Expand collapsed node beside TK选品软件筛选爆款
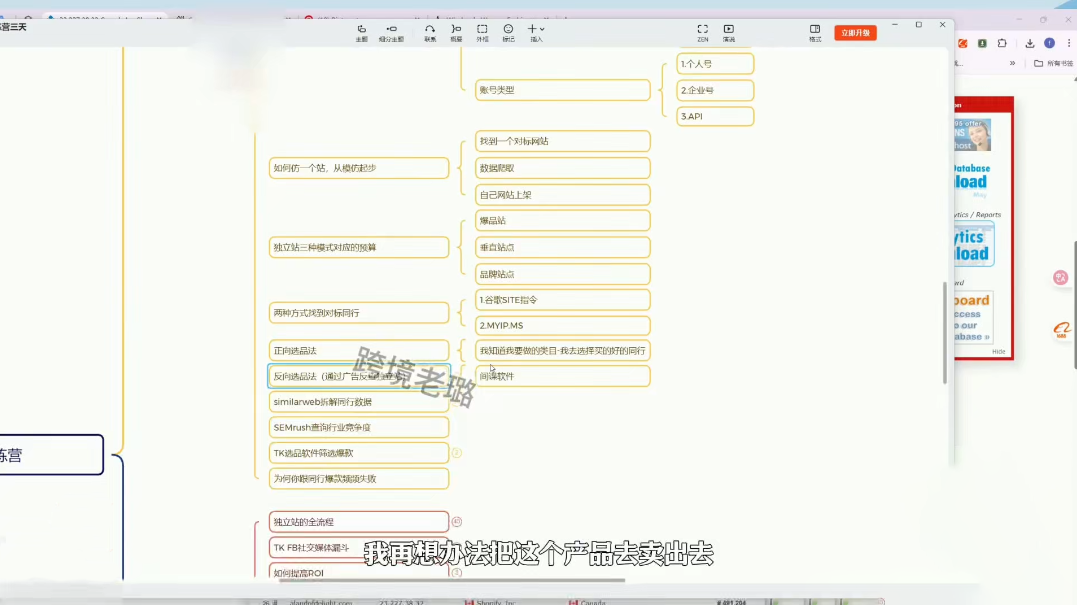This screenshot has width=1077, height=605. 457,453
